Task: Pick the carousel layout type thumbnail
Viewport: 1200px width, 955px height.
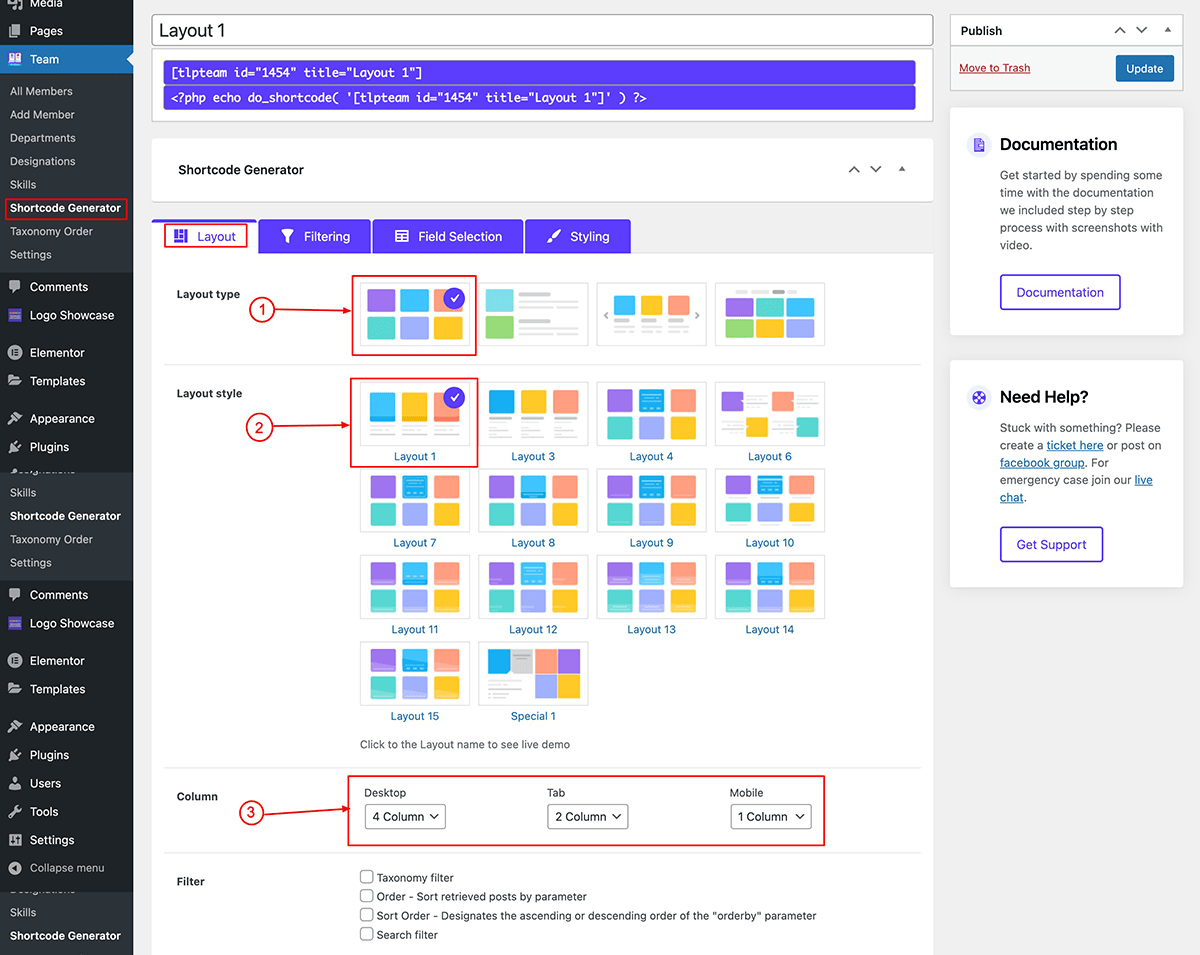Action: (x=652, y=314)
